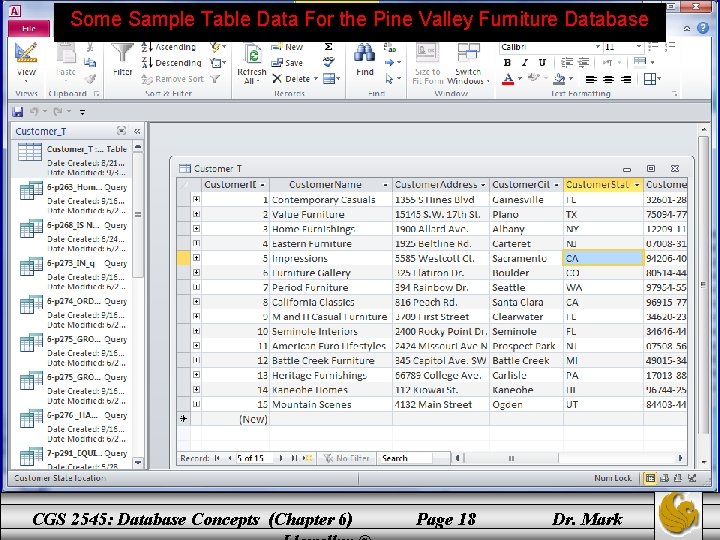Click Delete in the Records group

(295, 79)
